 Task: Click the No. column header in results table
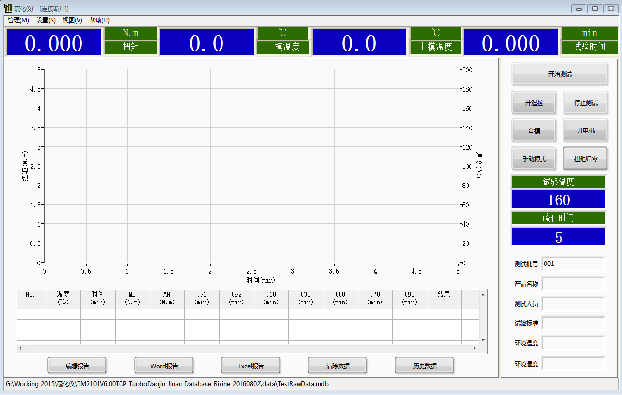[x=30, y=298]
